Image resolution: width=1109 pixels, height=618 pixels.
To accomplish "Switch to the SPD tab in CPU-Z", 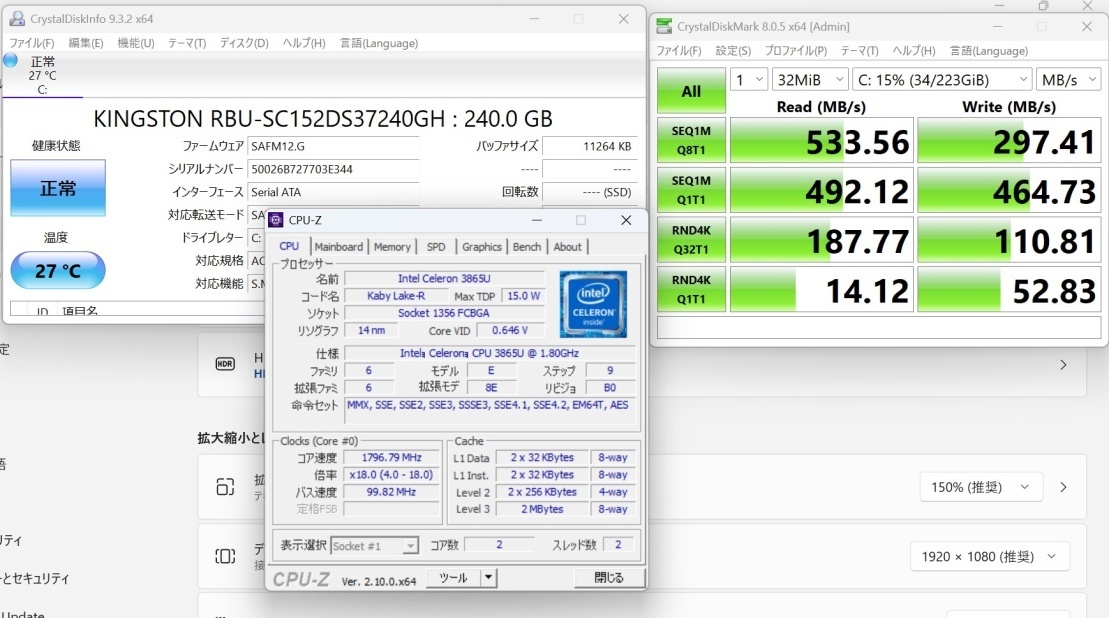I will [x=436, y=247].
